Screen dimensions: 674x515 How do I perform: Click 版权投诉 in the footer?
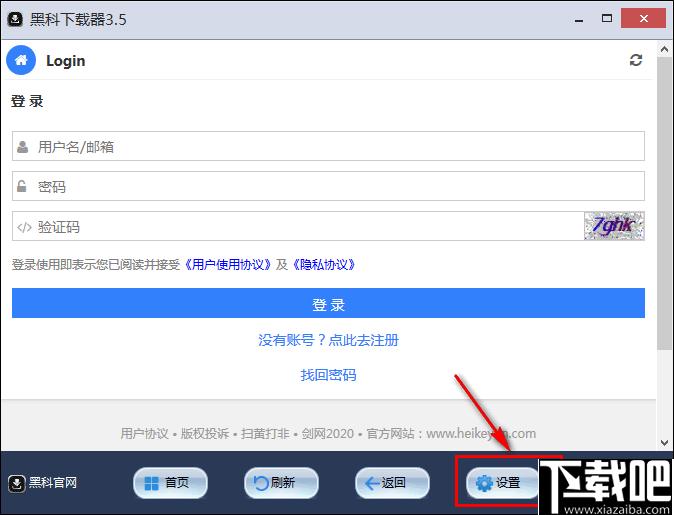[x=205, y=433]
